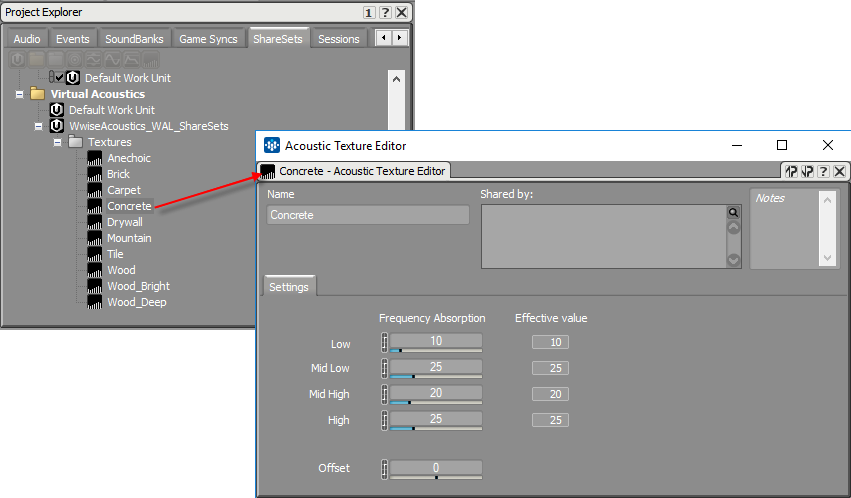Select the Concrete acoustic texture icon
This screenshot has width=851, height=498.
tap(95, 206)
